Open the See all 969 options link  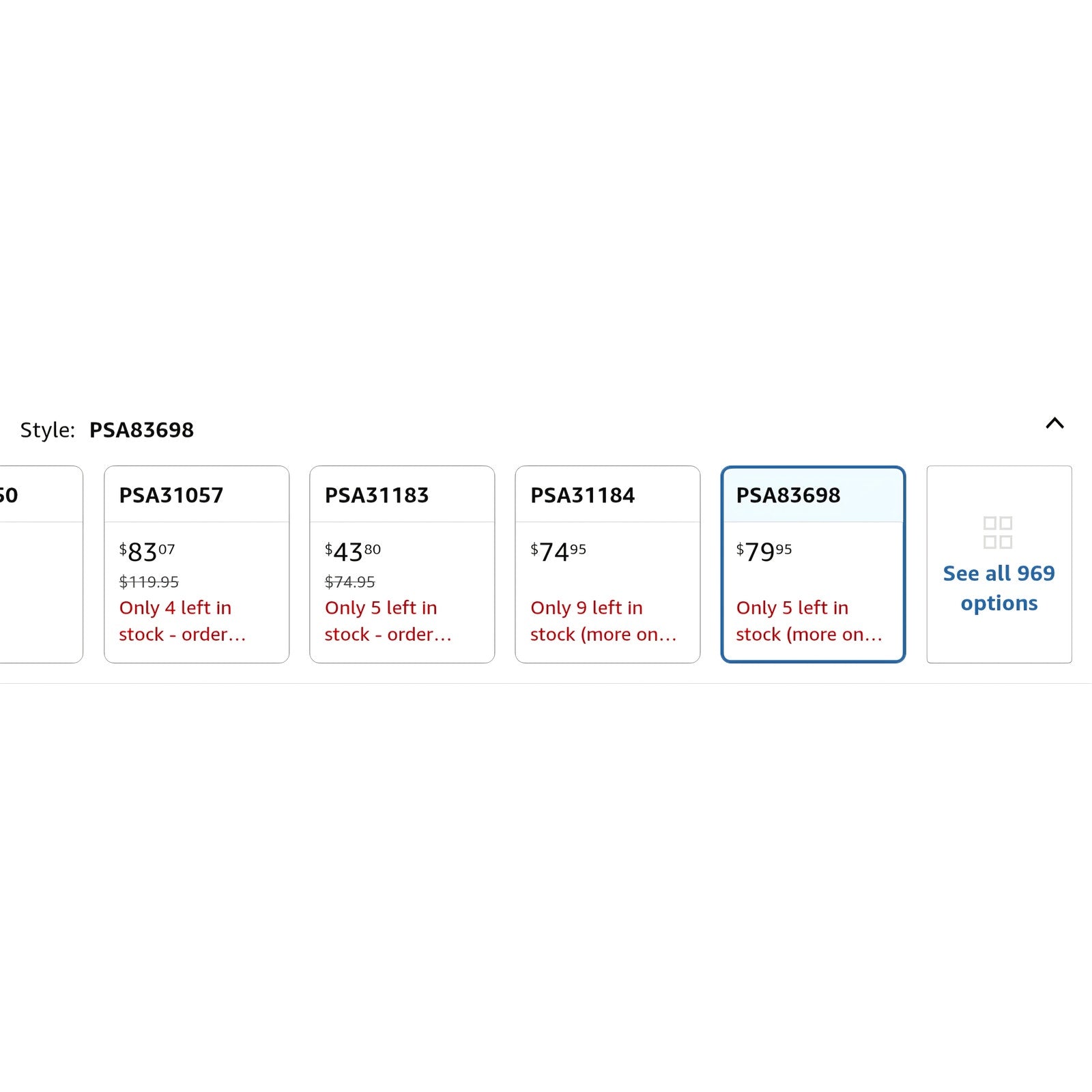coord(998,588)
